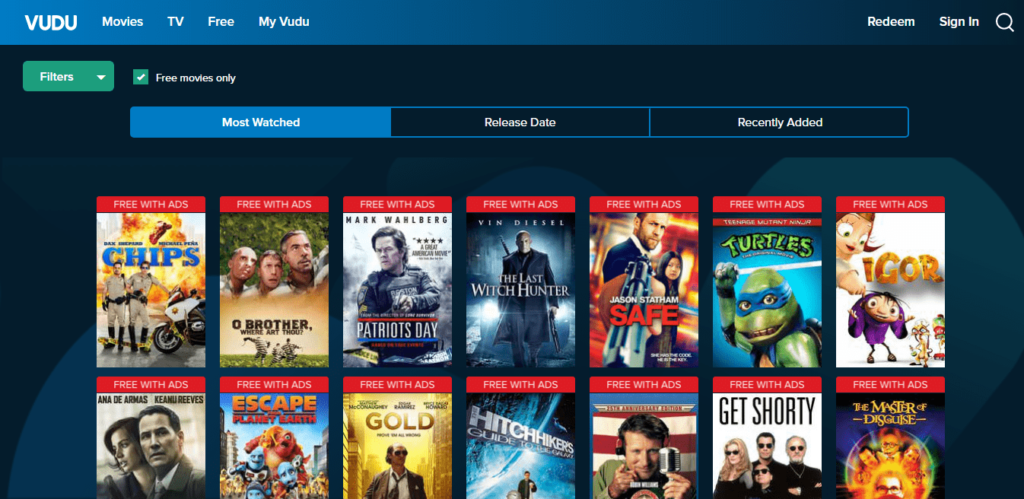Image resolution: width=1024 pixels, height=499 pixels.
Task: Expand the Filters dropdown
Action: tap(69, 76)
